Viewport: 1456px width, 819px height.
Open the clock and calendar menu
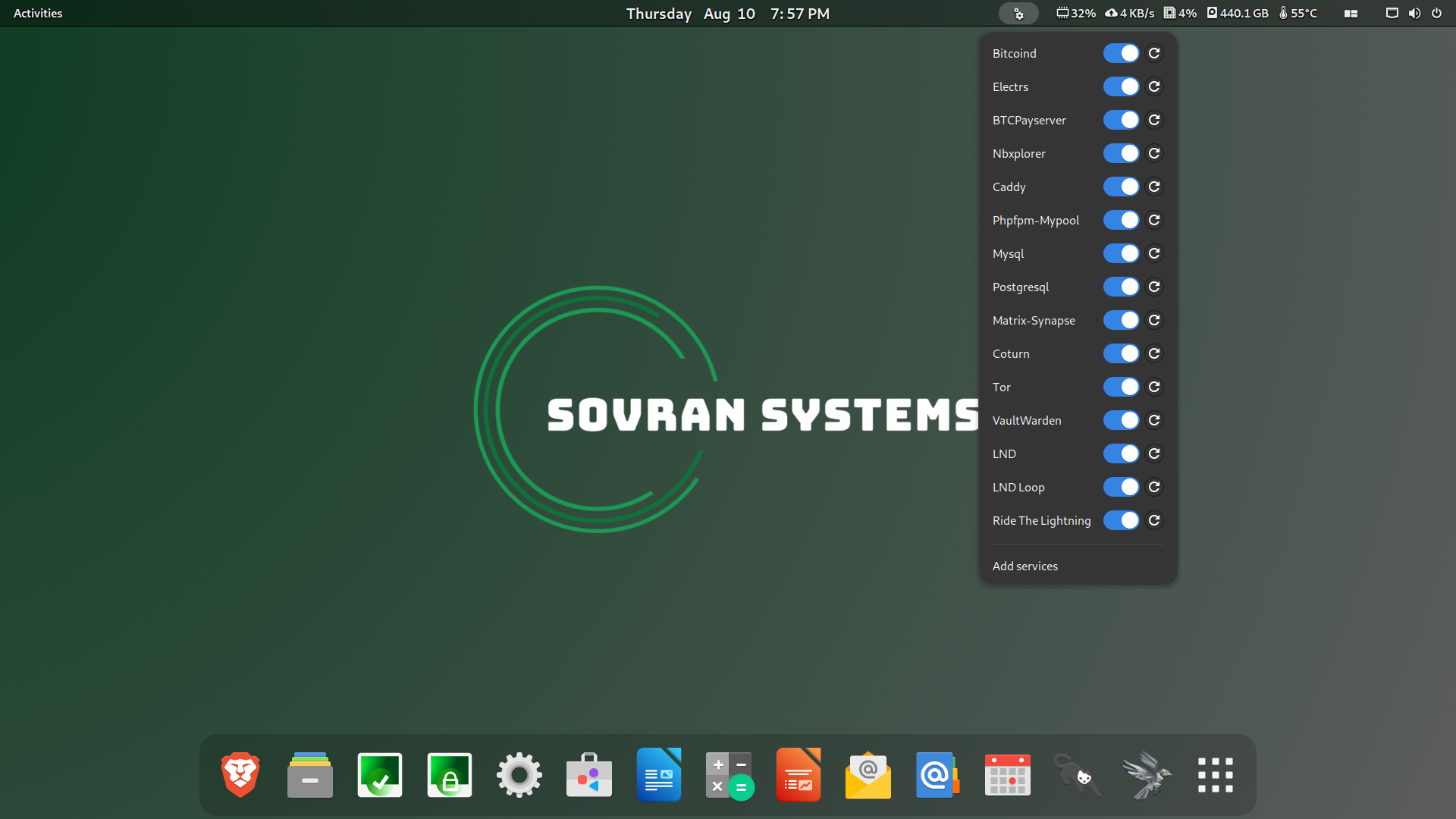[728, 13]
